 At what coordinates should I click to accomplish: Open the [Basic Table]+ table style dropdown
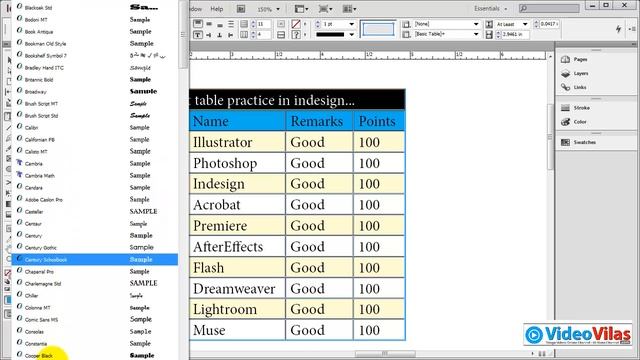click(x=476, y=35)
